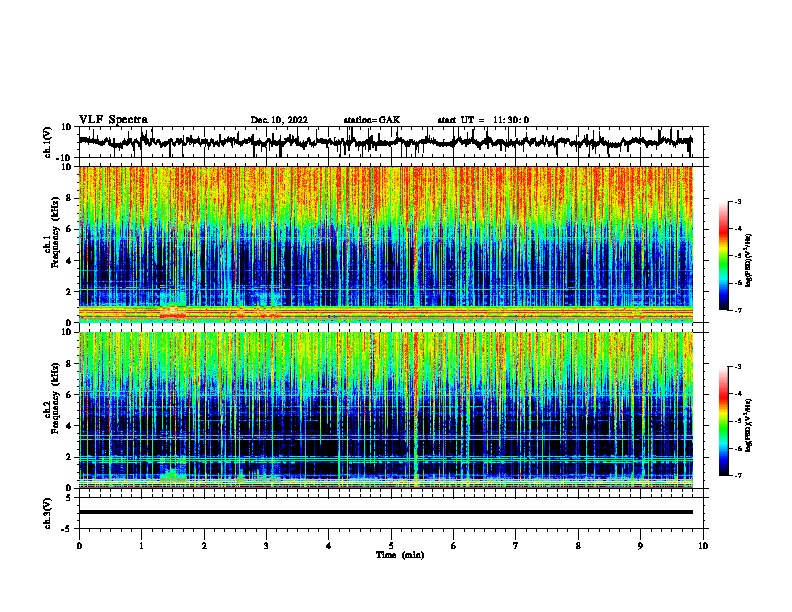Viewport: 792px width, 612px height.
Task: Select the "start UT = 11:30: 0" text
Action: click(483, 120)
